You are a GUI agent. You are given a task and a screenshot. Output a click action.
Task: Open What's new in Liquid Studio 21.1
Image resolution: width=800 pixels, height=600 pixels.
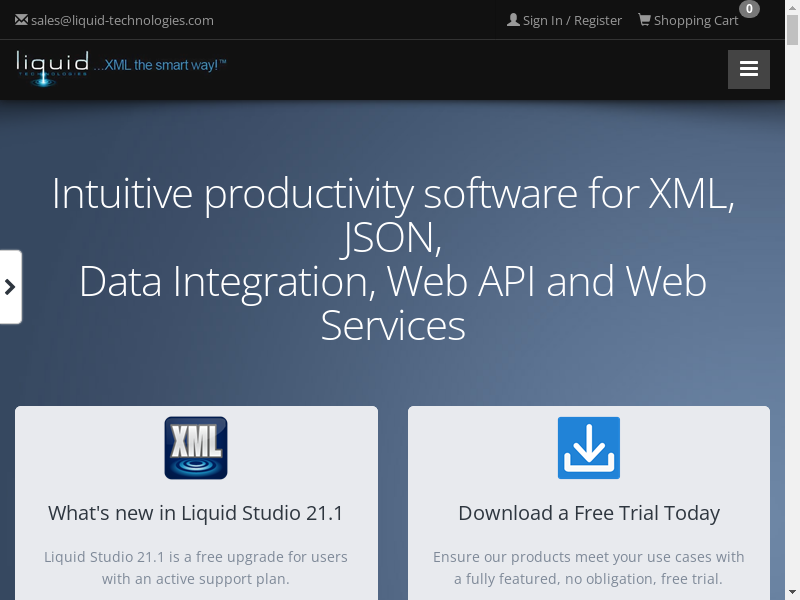pyautogui.click(x=196, y=513)
